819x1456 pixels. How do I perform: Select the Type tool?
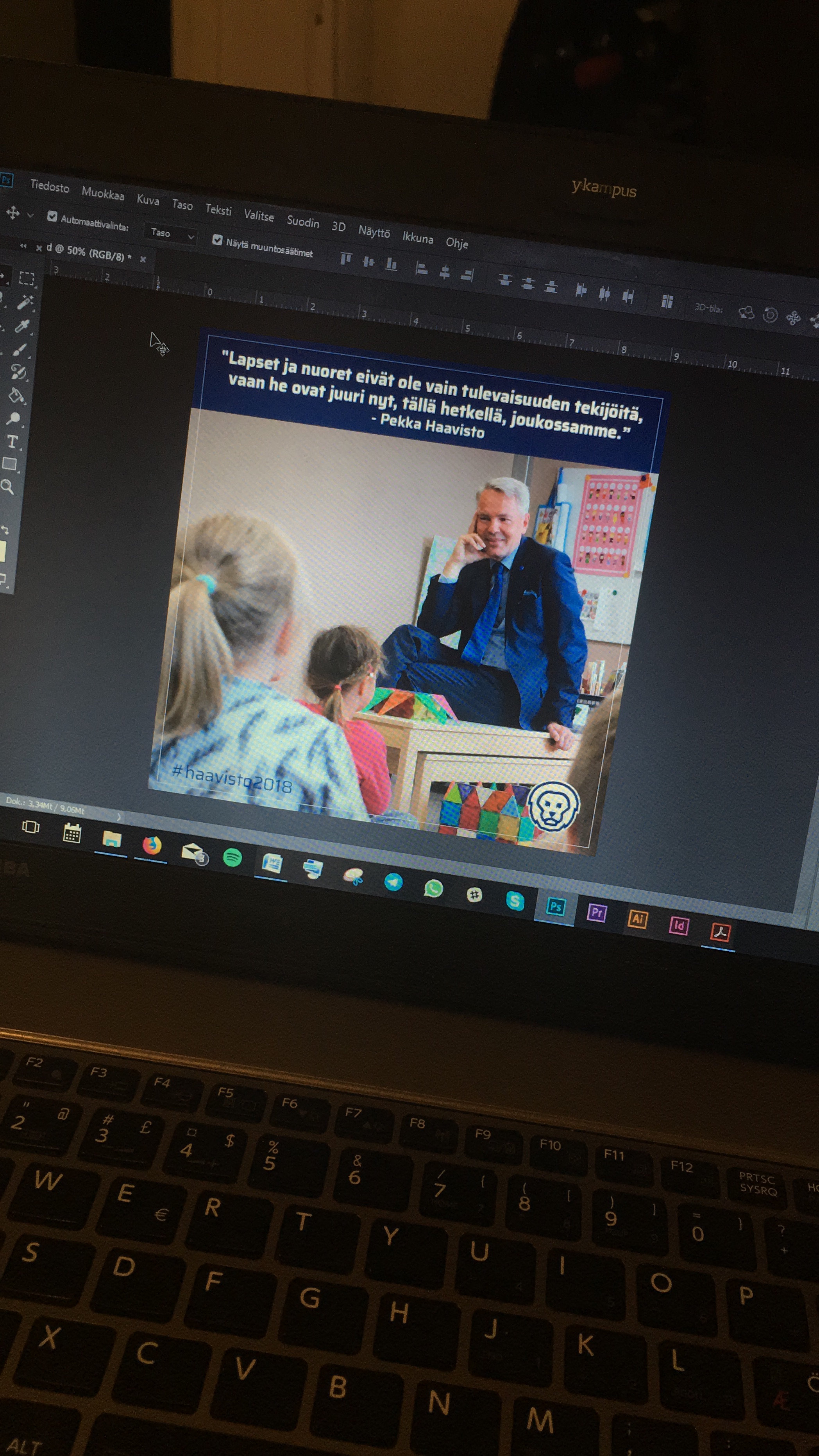click(x=13, y=441)
